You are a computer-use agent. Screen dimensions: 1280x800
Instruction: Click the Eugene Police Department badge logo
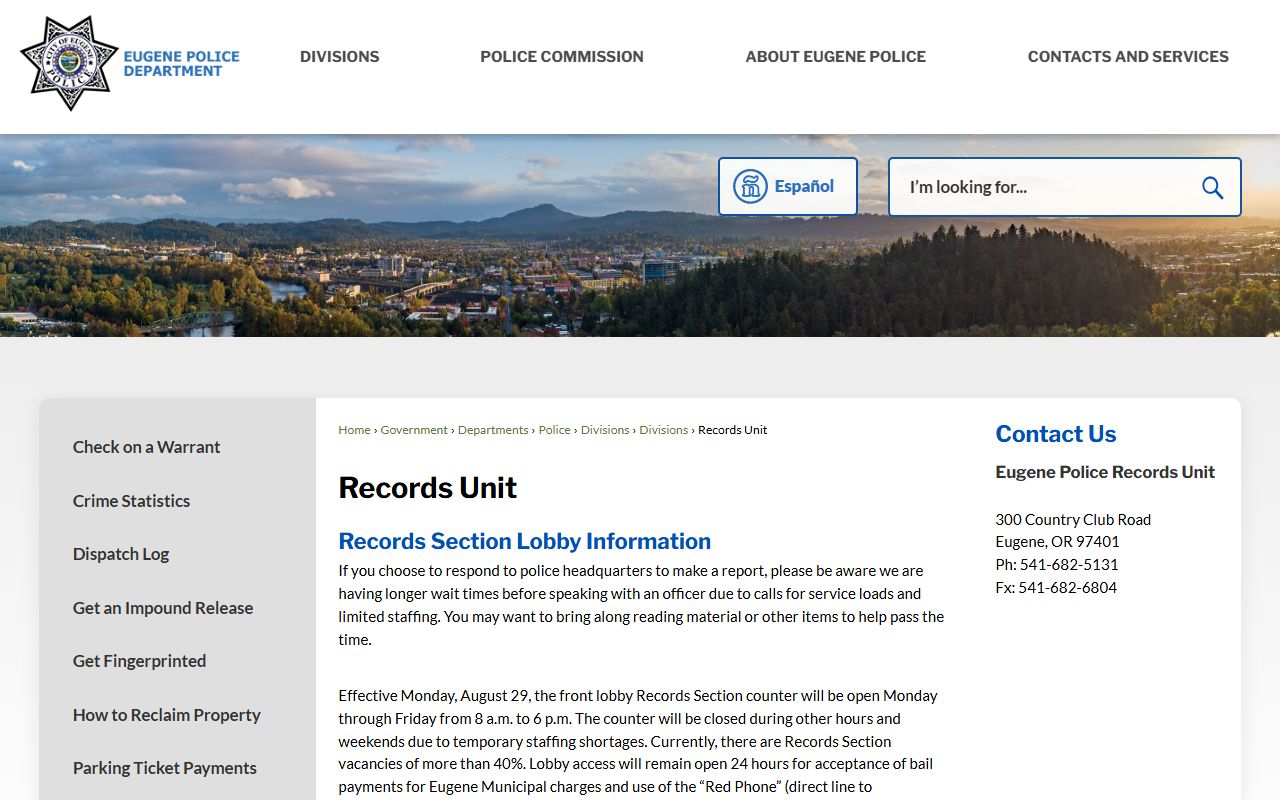[69, 63]
